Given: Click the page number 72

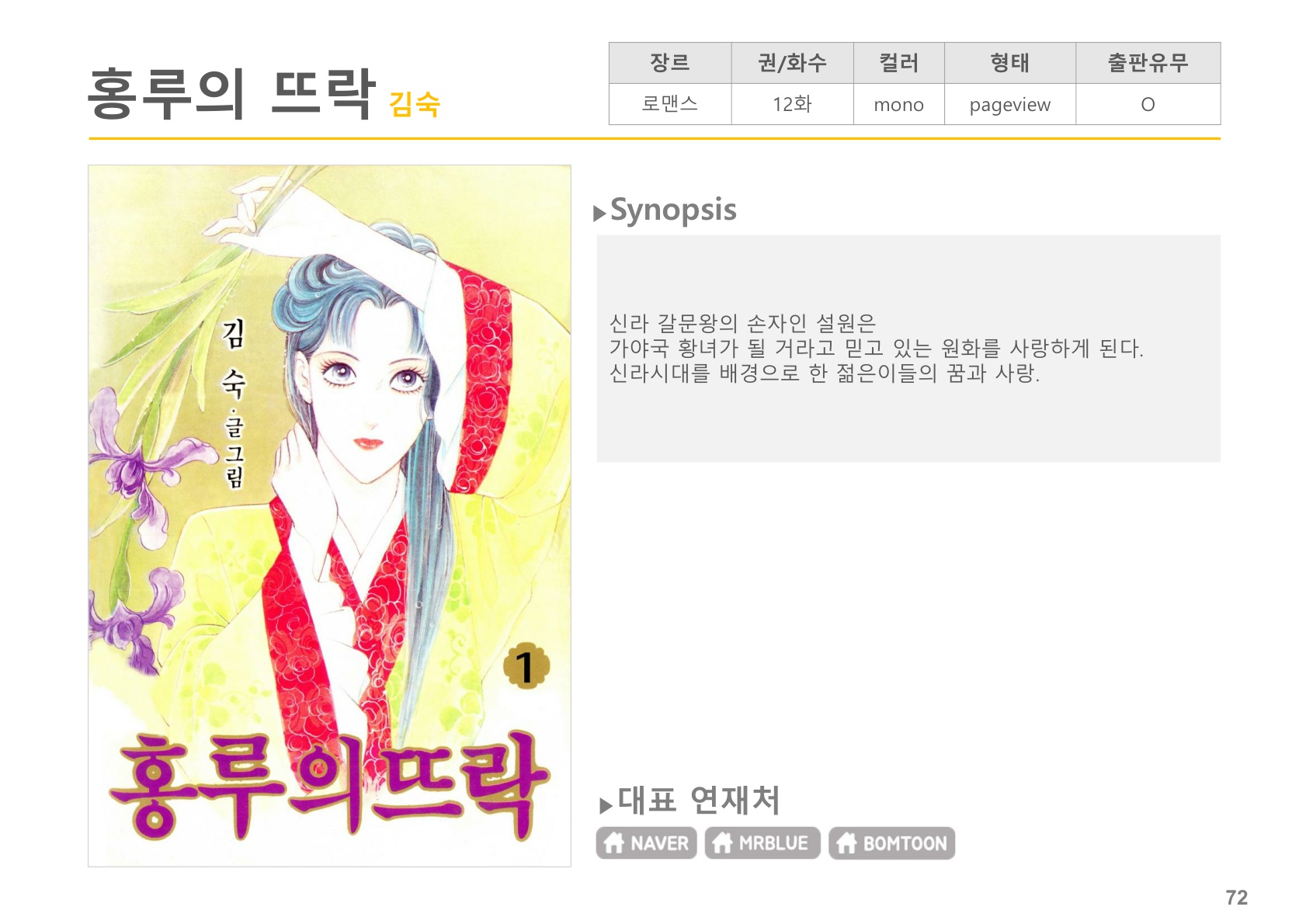Looking at the screenshot, I should [1236, 898].
